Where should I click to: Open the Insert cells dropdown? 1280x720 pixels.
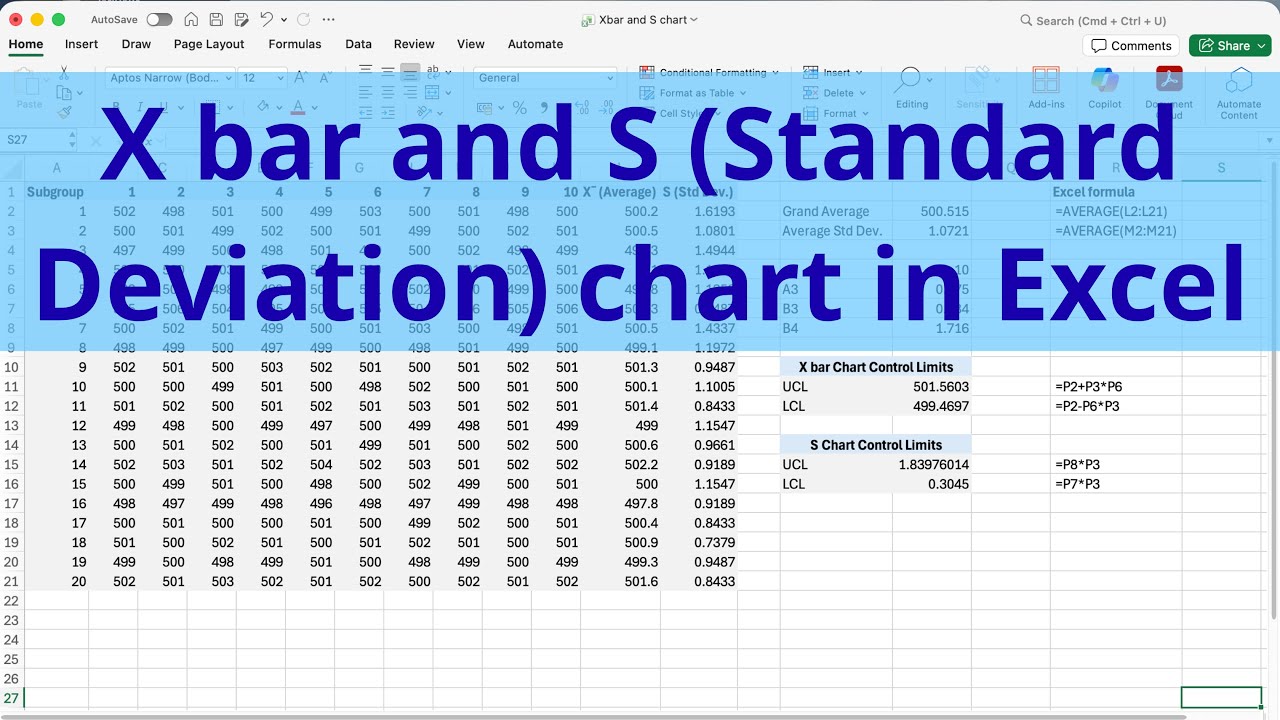click(x=835, y=72)
